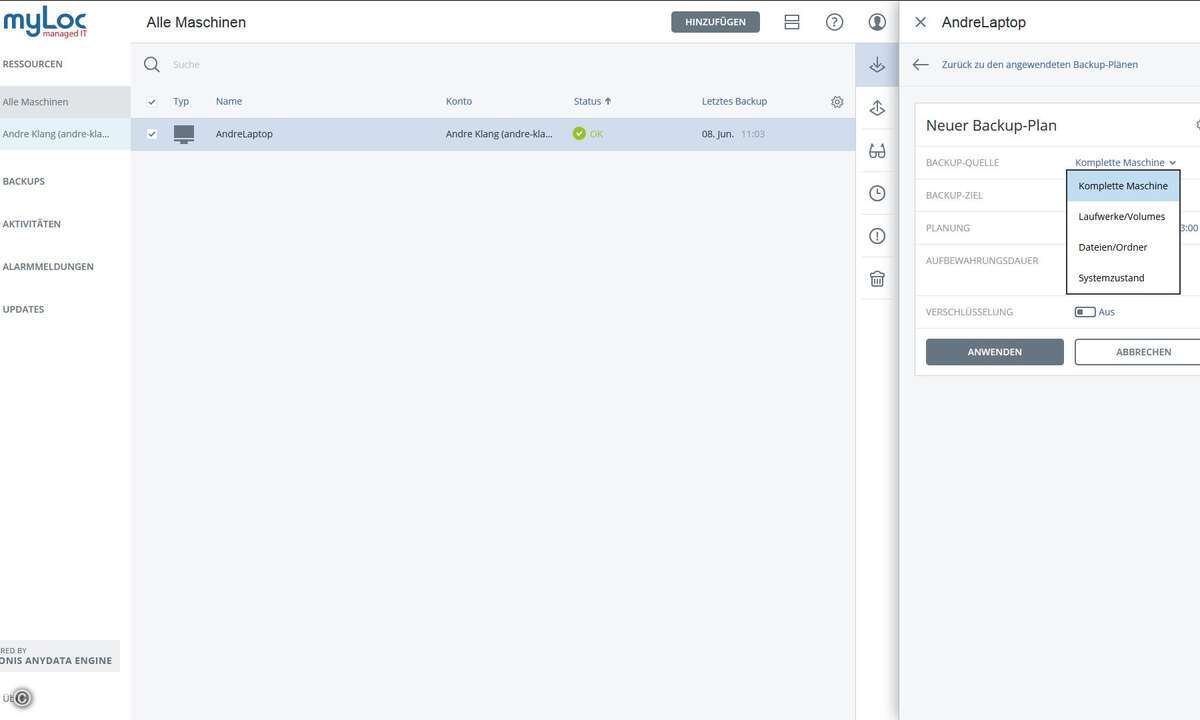
Task: Click the Hinzufügen button
Action: pos(715,22)
